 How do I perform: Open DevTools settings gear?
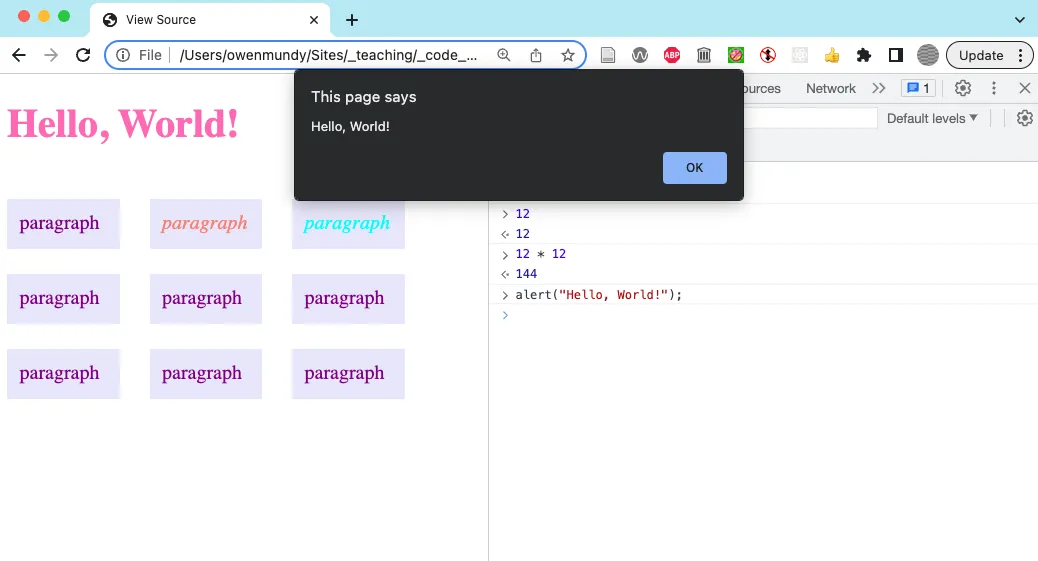963,88
